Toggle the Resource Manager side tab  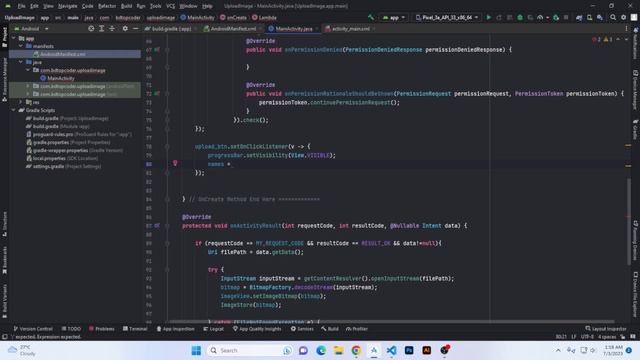4,79
